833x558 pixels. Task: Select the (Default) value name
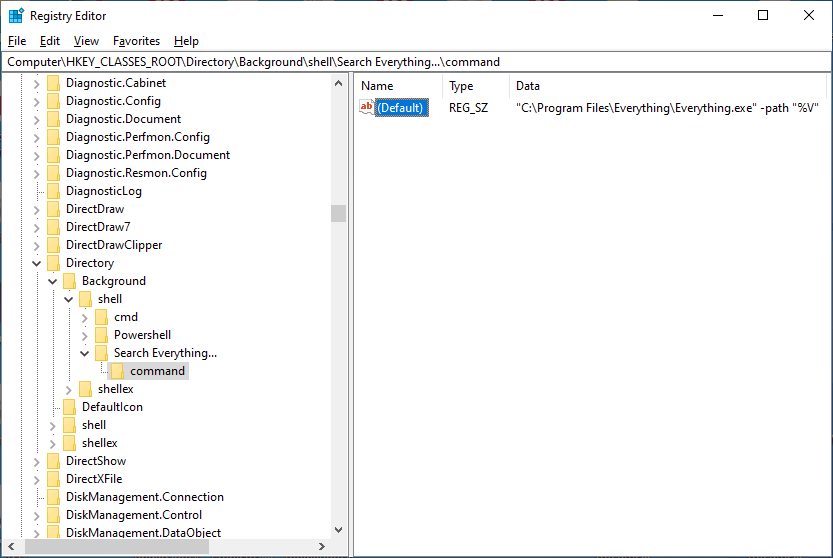point(402,108)
